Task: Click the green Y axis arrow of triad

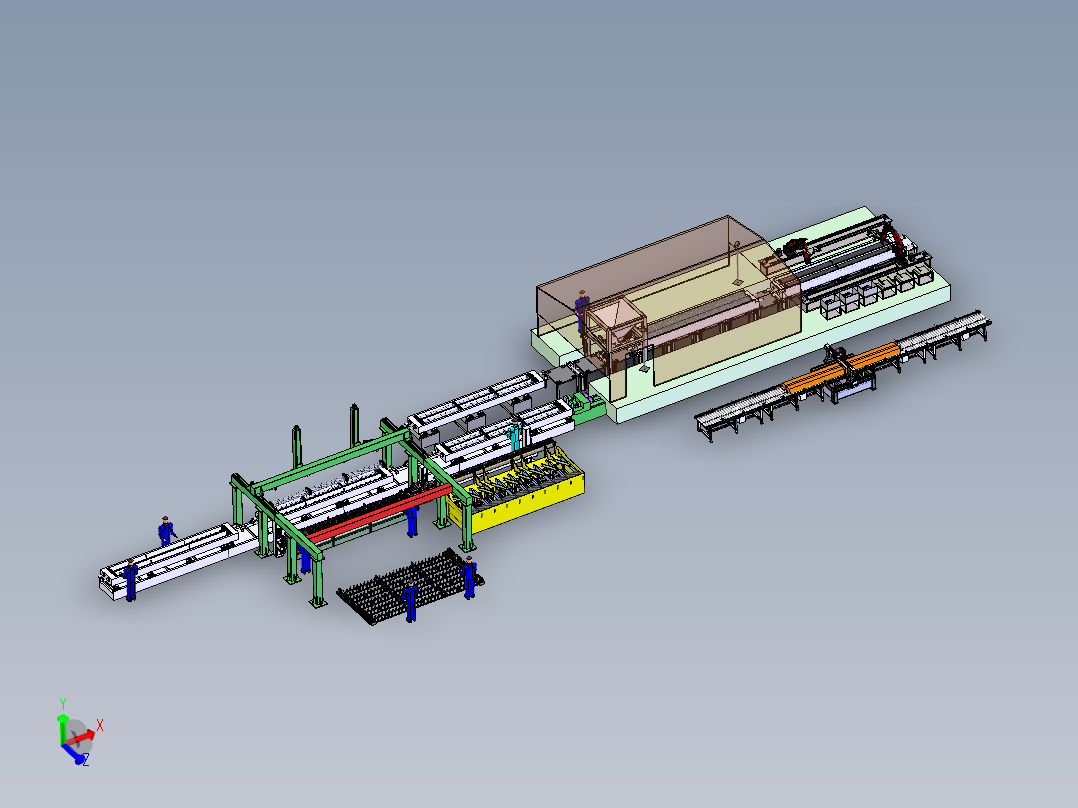Action: click(63, 730)
